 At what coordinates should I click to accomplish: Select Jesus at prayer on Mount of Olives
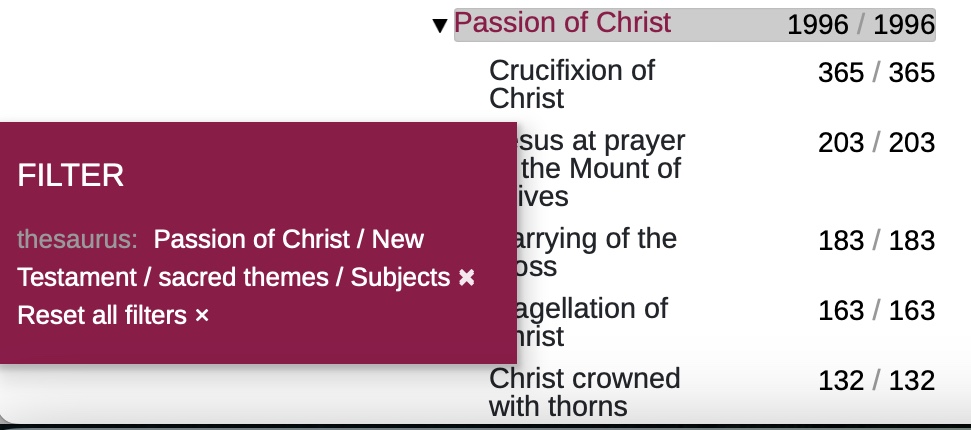click(x=600, y=168)
